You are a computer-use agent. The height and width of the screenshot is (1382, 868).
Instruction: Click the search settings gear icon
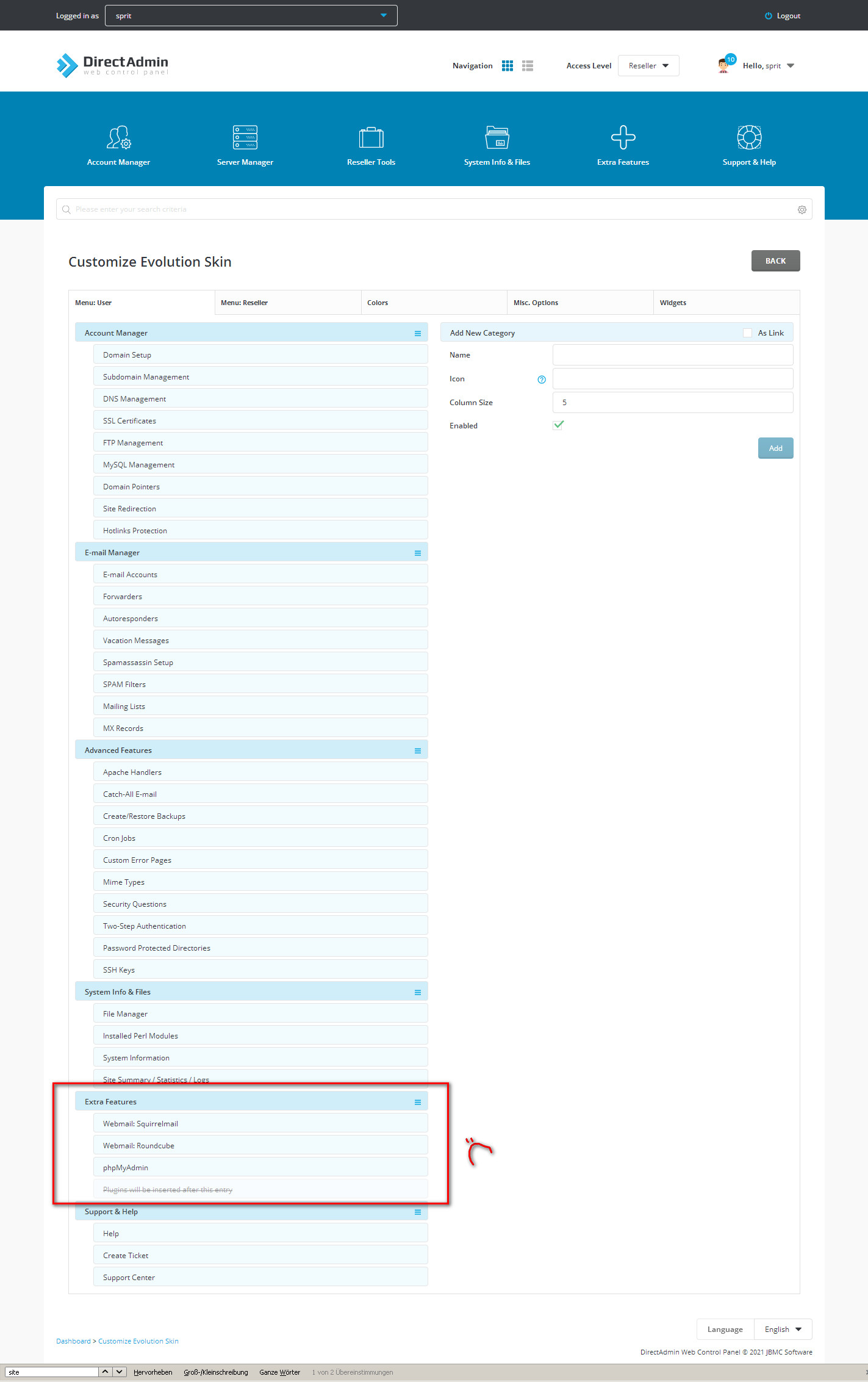(x=802, y=210)
